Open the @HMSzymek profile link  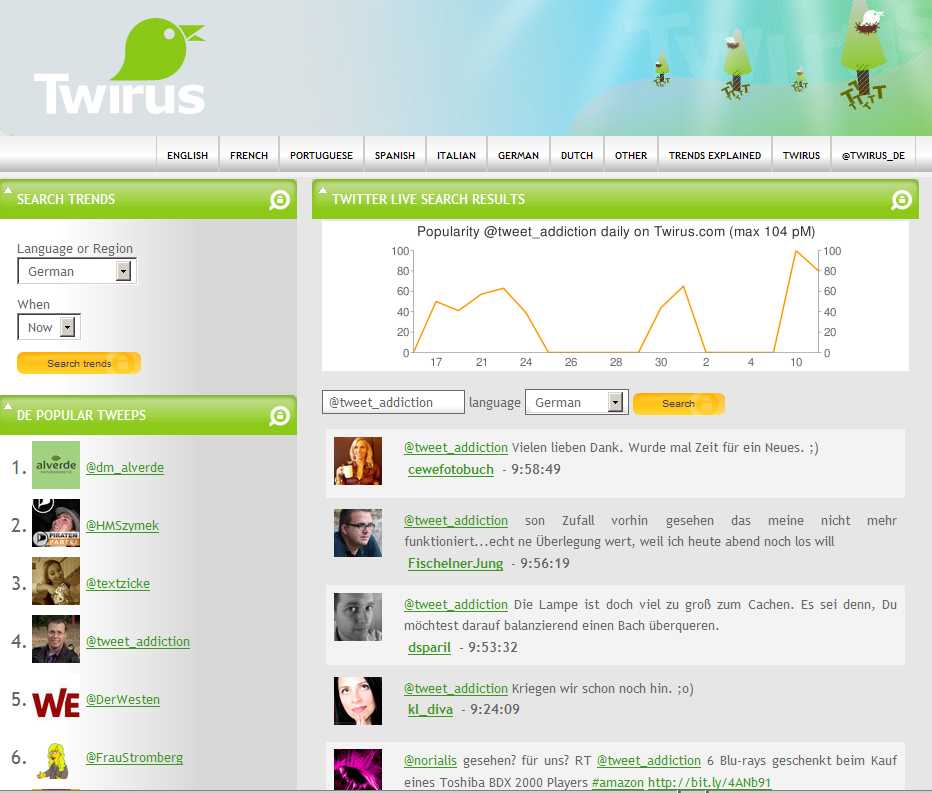pos(122,525)
